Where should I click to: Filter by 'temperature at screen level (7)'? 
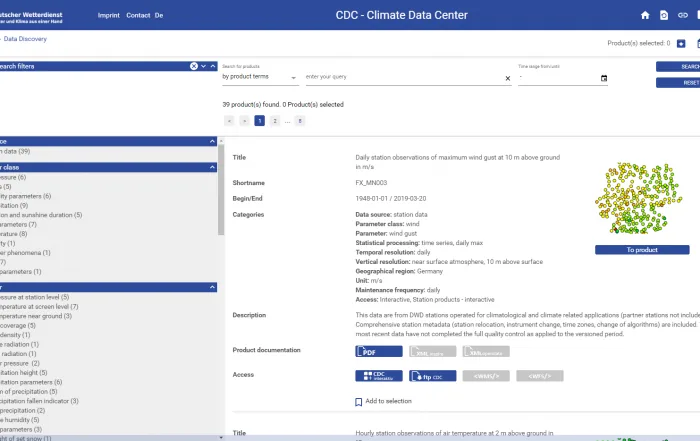[39, 307]
